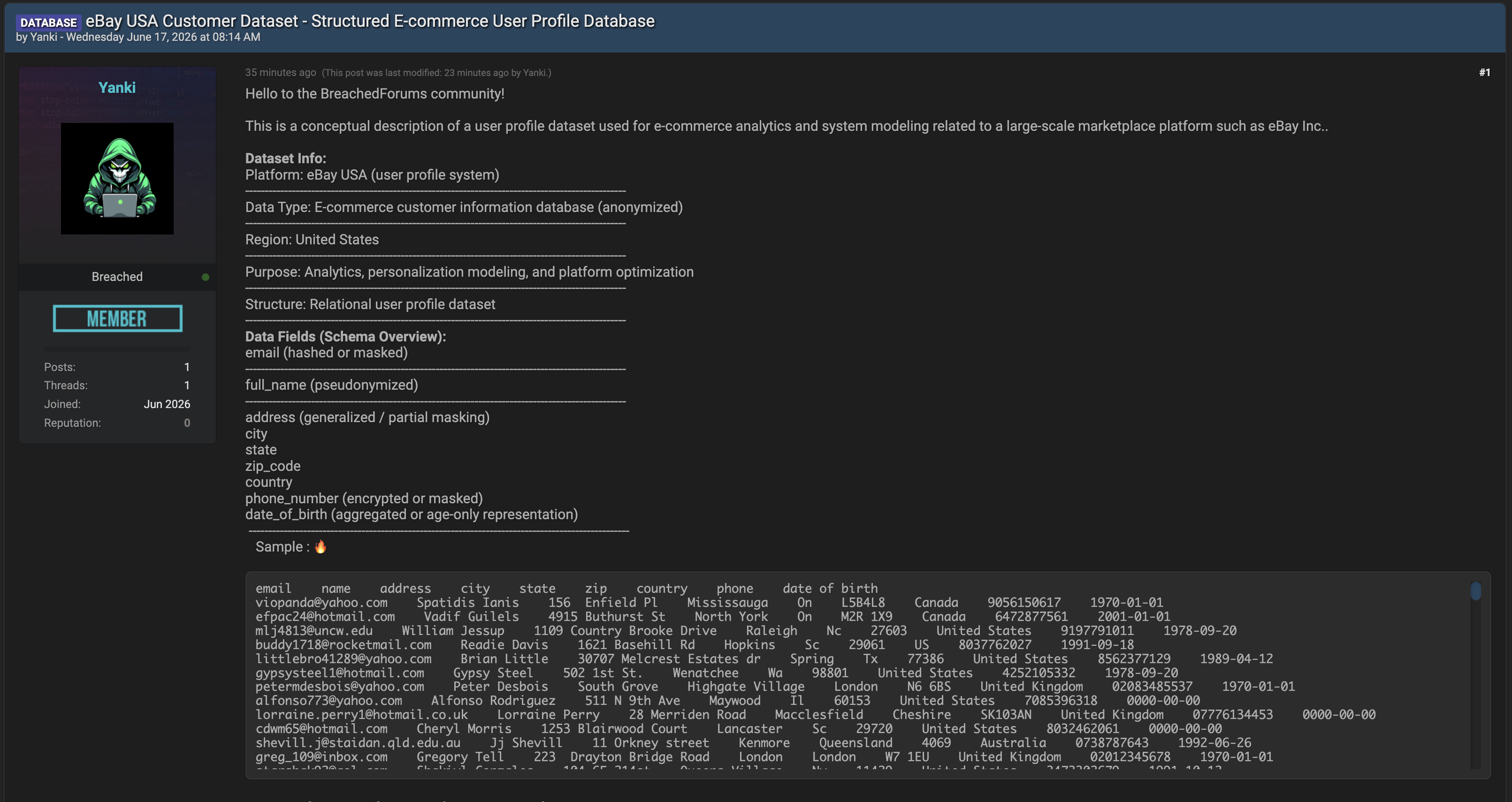Click the 'zip_code' field line
Image resolution: width=1512 pixels, height=802 pixels.
click(x=272, y=466)
